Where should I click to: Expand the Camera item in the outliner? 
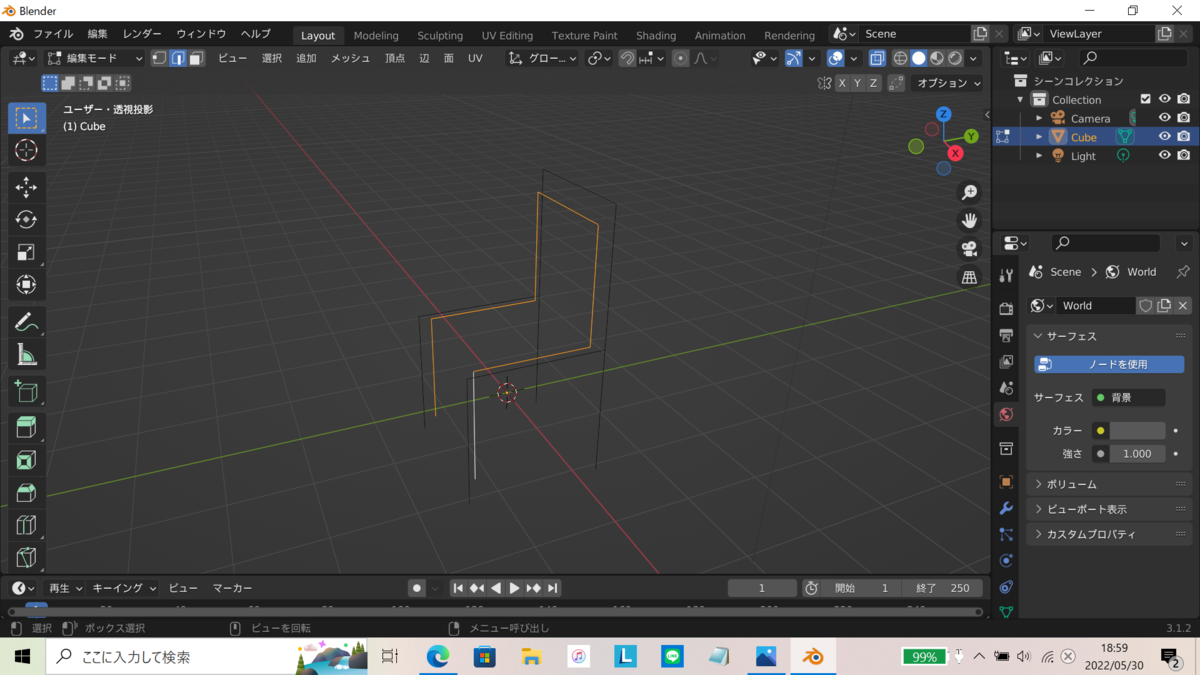[1039, 118]
